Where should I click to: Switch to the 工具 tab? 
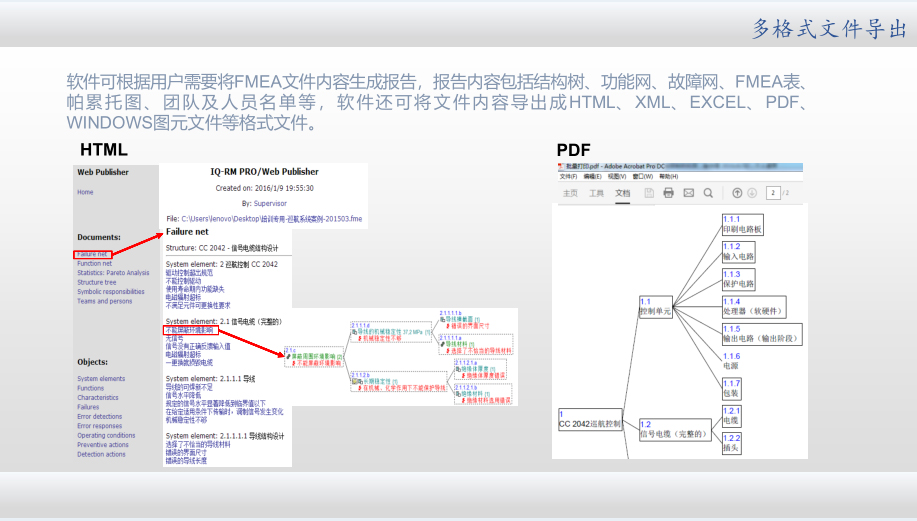(x=596, y=193)
